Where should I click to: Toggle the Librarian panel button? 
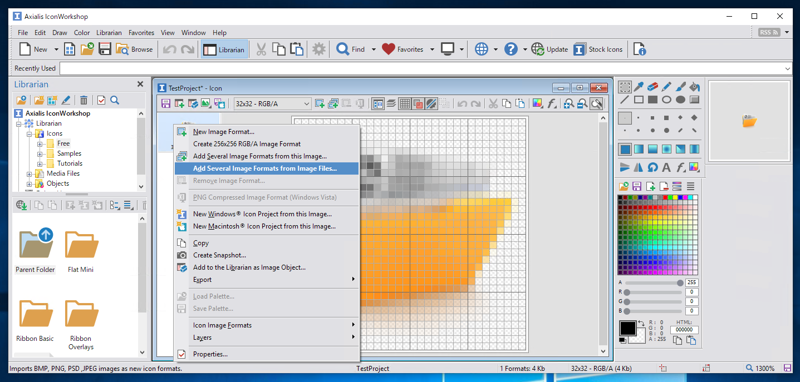(224, 49)
